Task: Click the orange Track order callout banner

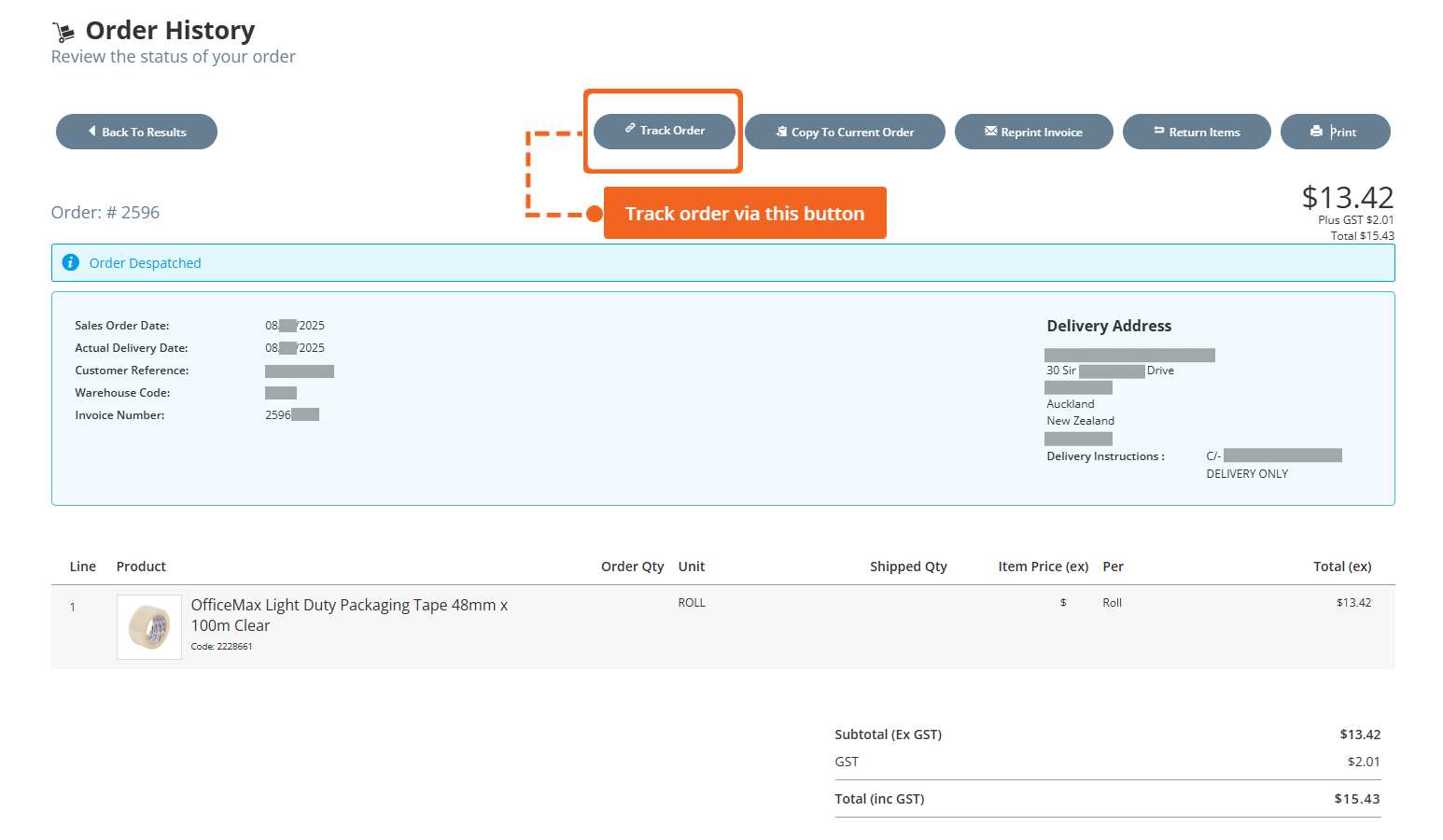Action: 745,213
